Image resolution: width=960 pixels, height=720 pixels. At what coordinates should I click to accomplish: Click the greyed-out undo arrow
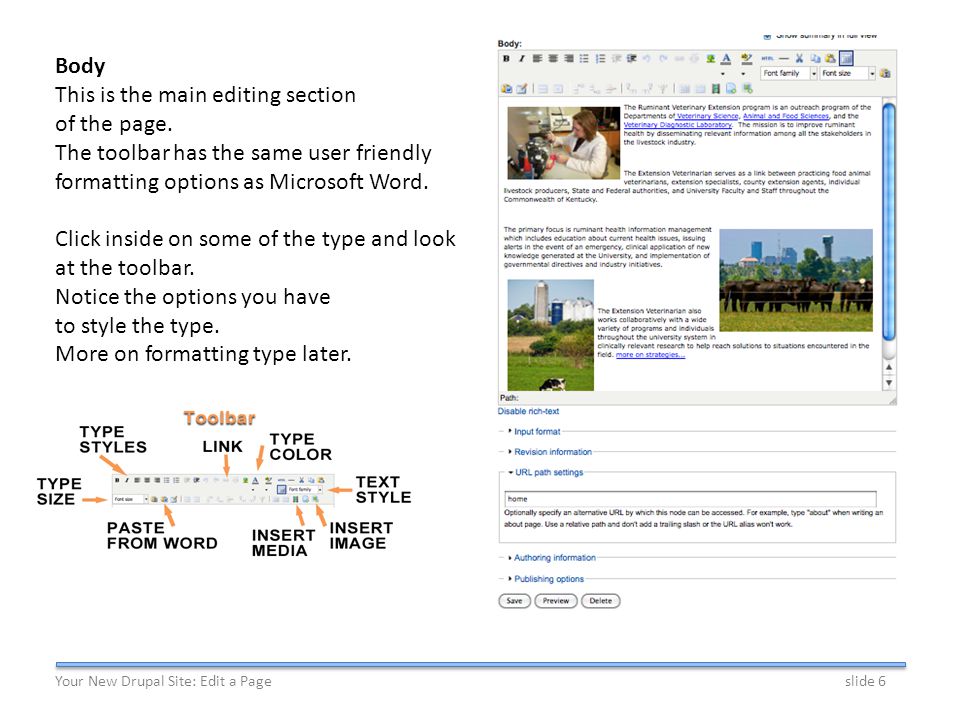[647, 59]
